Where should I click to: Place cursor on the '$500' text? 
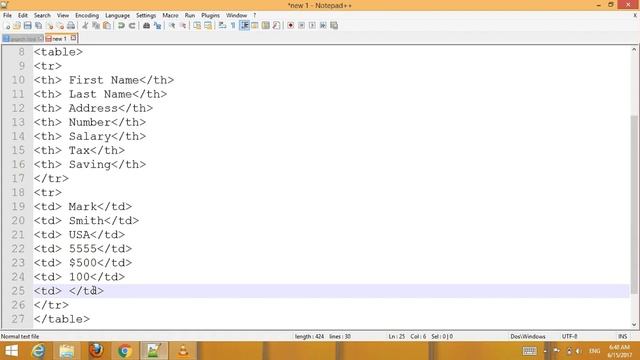pyautogui.click(x=83, y=263)
